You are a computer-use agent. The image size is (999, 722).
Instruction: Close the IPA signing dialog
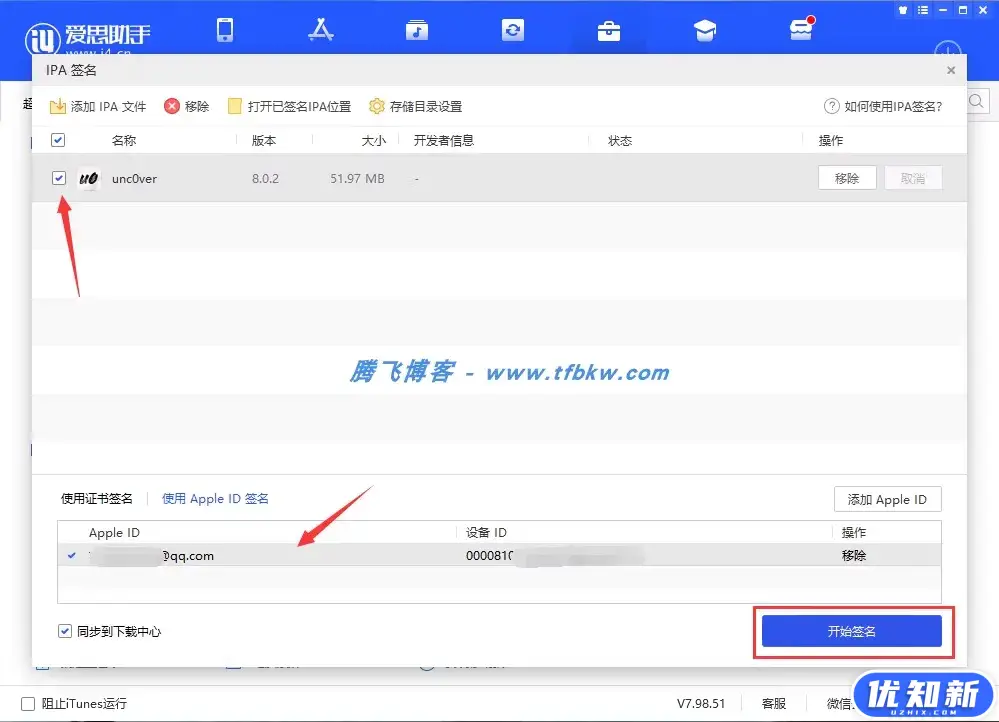click(951, 70)
